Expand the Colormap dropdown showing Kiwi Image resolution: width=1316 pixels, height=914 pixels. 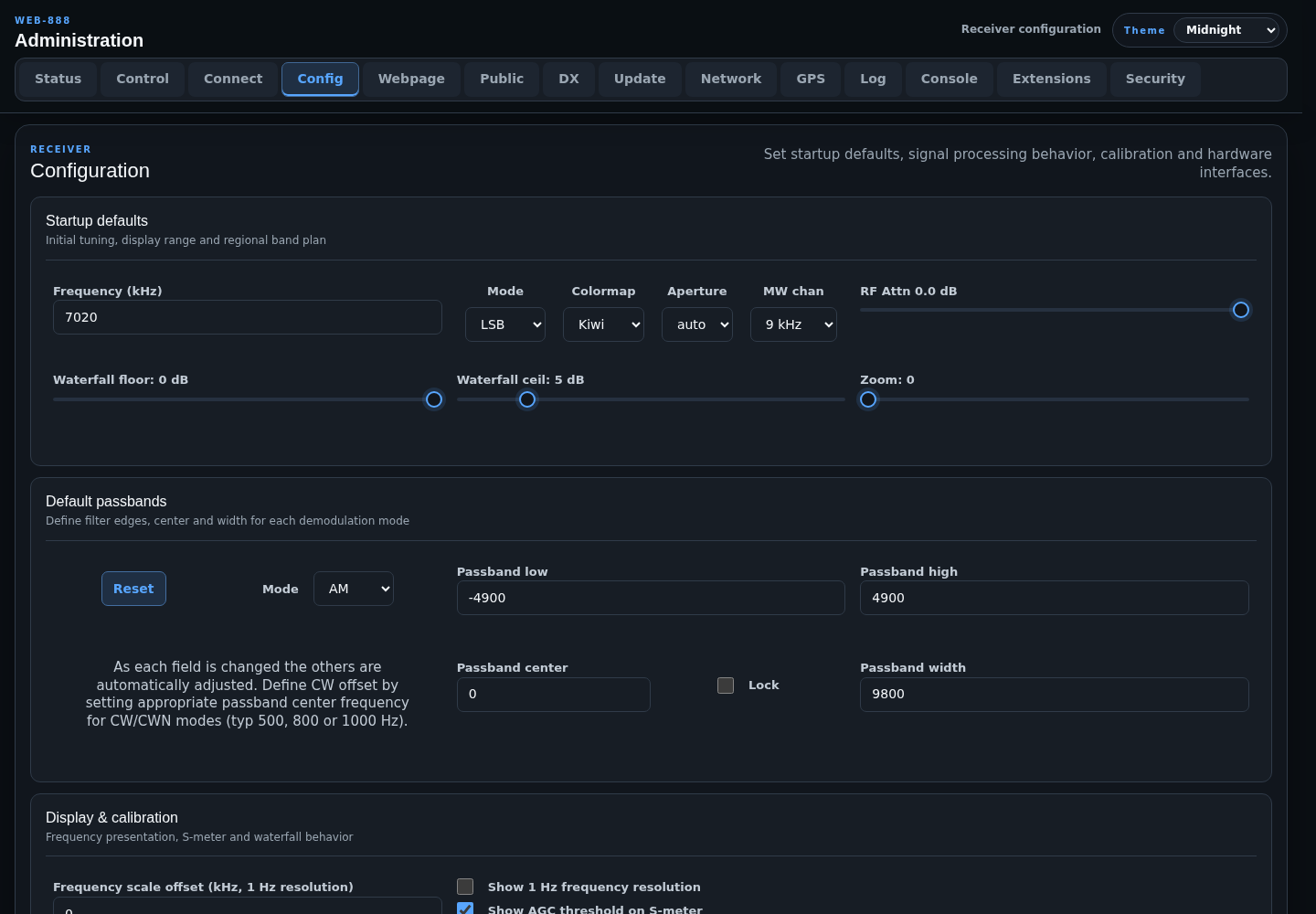[x=603, y=324]
